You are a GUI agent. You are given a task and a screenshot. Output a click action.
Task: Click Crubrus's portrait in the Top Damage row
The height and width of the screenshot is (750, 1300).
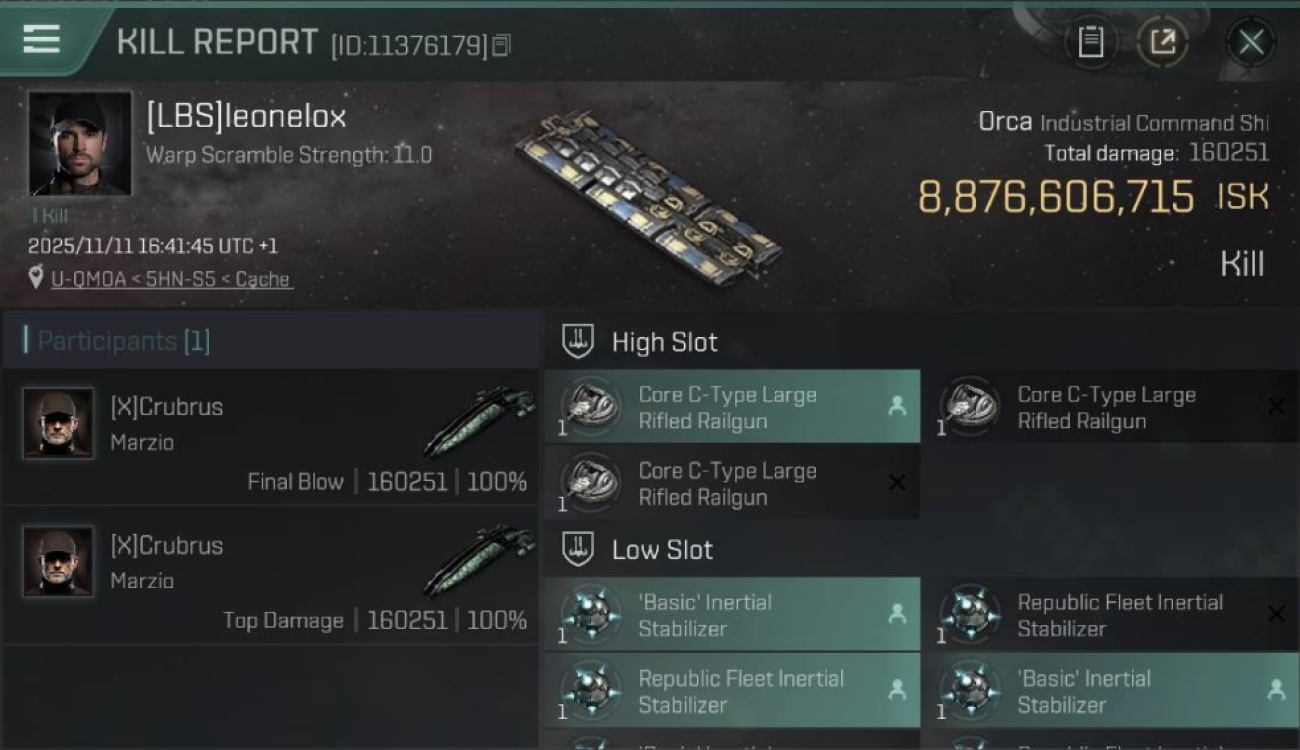pyautogui.click(x=58, y=562)
